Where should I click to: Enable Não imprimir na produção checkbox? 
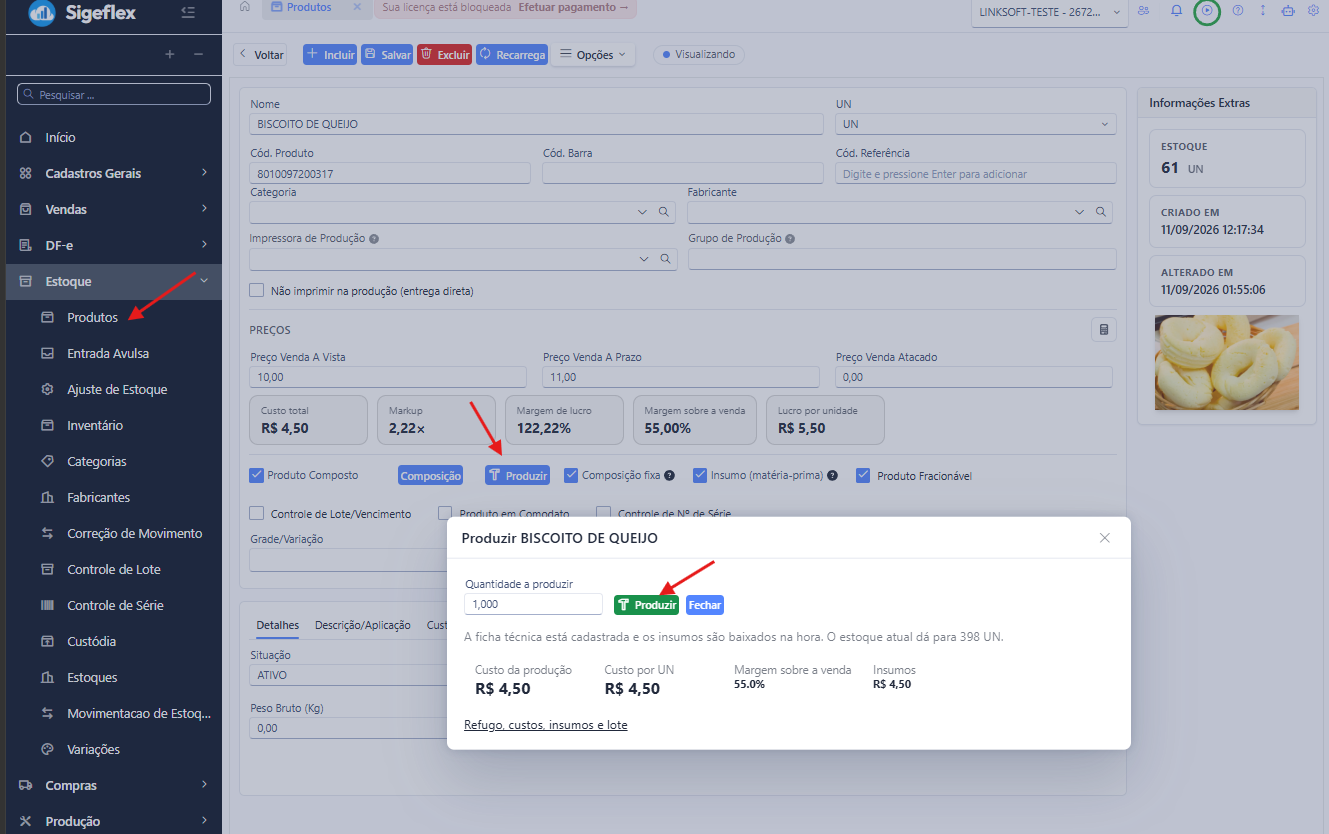(256, 291)
